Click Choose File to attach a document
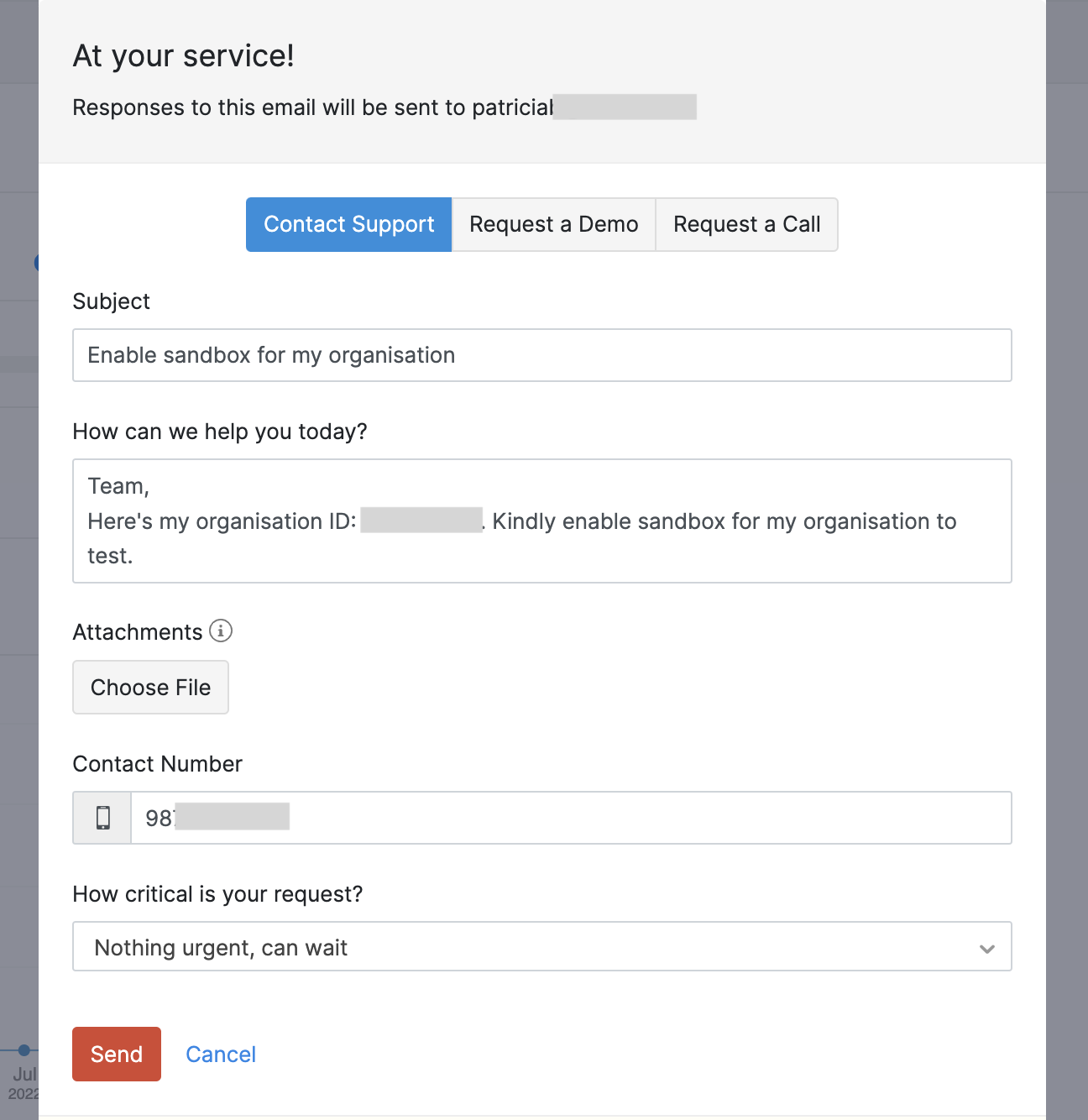The width and height of the screenshot is (1088, 1120). pyautogui.click(x=150, y=687)
